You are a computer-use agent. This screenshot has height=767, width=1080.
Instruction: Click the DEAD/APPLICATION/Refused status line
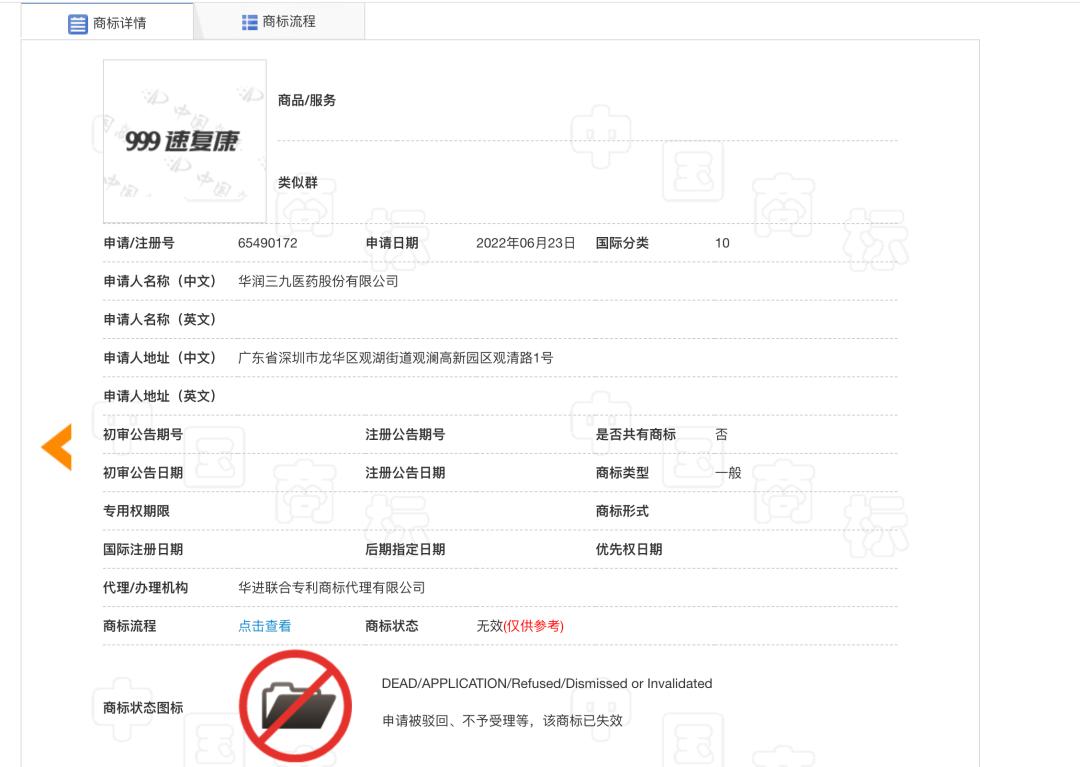pos(547,684)
